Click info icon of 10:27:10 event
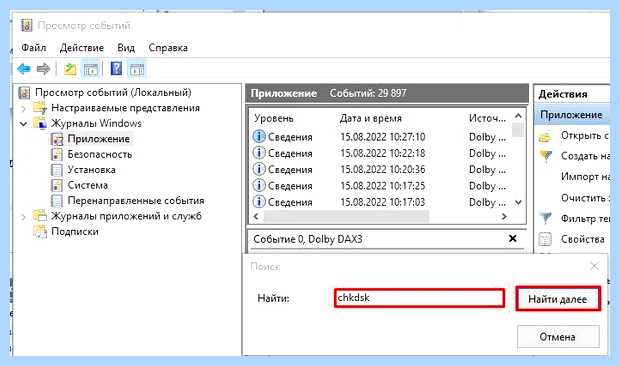The image size is (620, 366). 259,136
